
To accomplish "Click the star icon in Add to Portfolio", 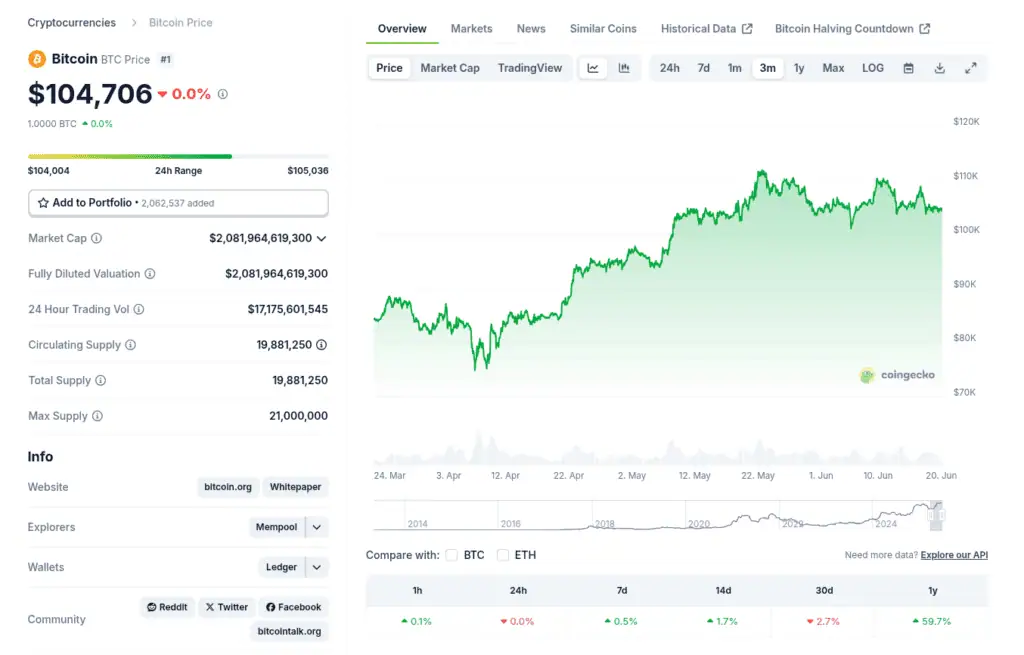I will pyautogui.click(x=43, y=203).
